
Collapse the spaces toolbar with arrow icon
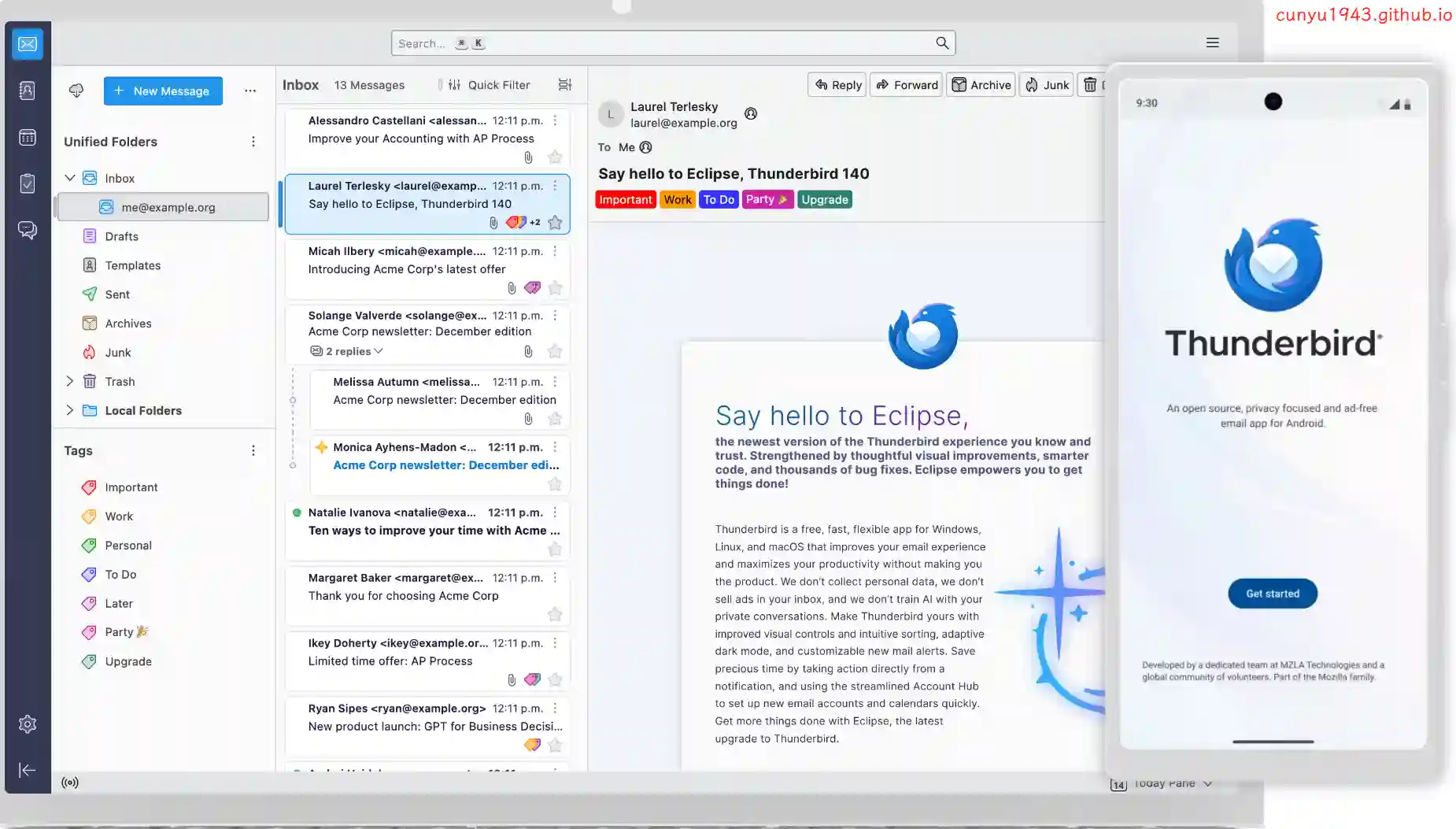click(27, 770)
